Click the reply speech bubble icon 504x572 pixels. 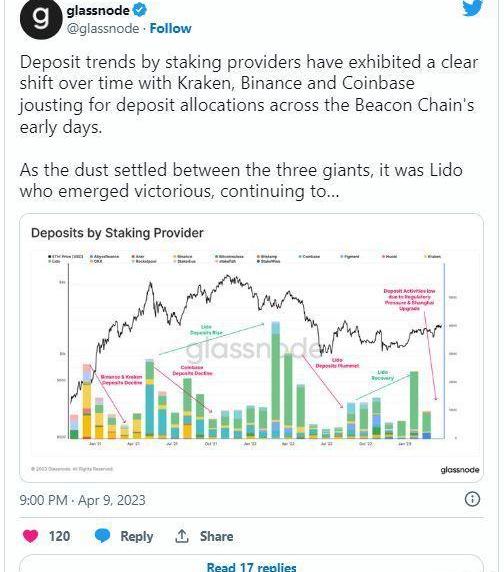[x=102, y=536]
